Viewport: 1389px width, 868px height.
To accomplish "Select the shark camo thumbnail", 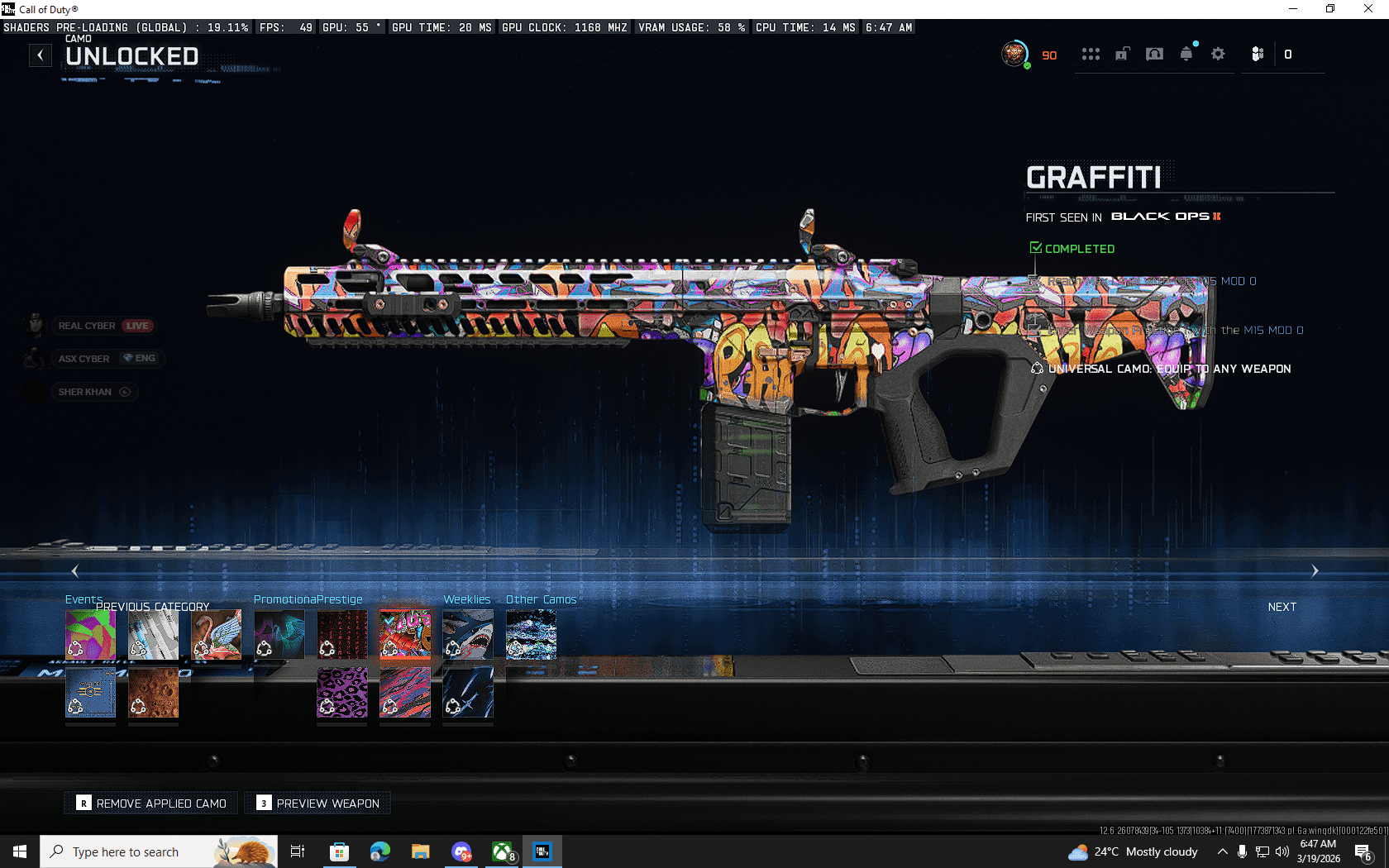I will [467, 634].
